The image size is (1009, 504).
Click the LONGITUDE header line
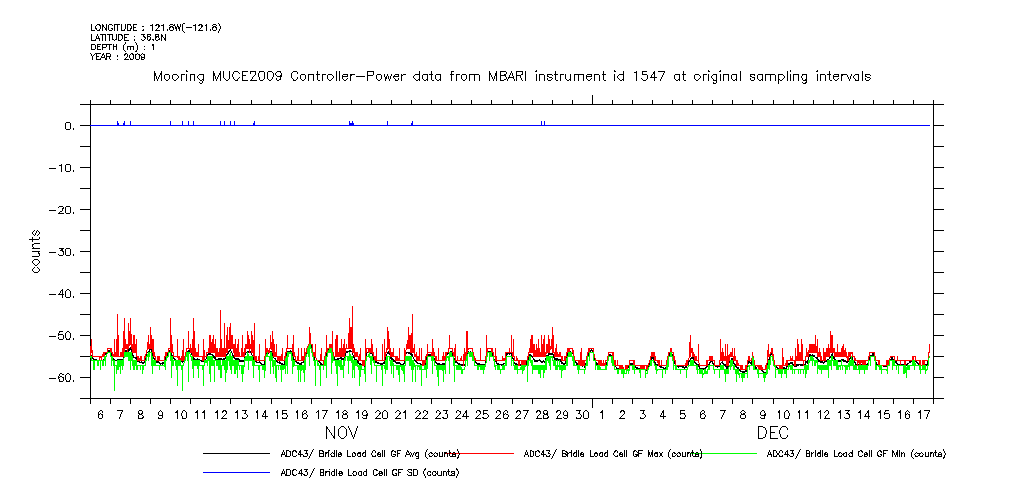click(155, 27)
